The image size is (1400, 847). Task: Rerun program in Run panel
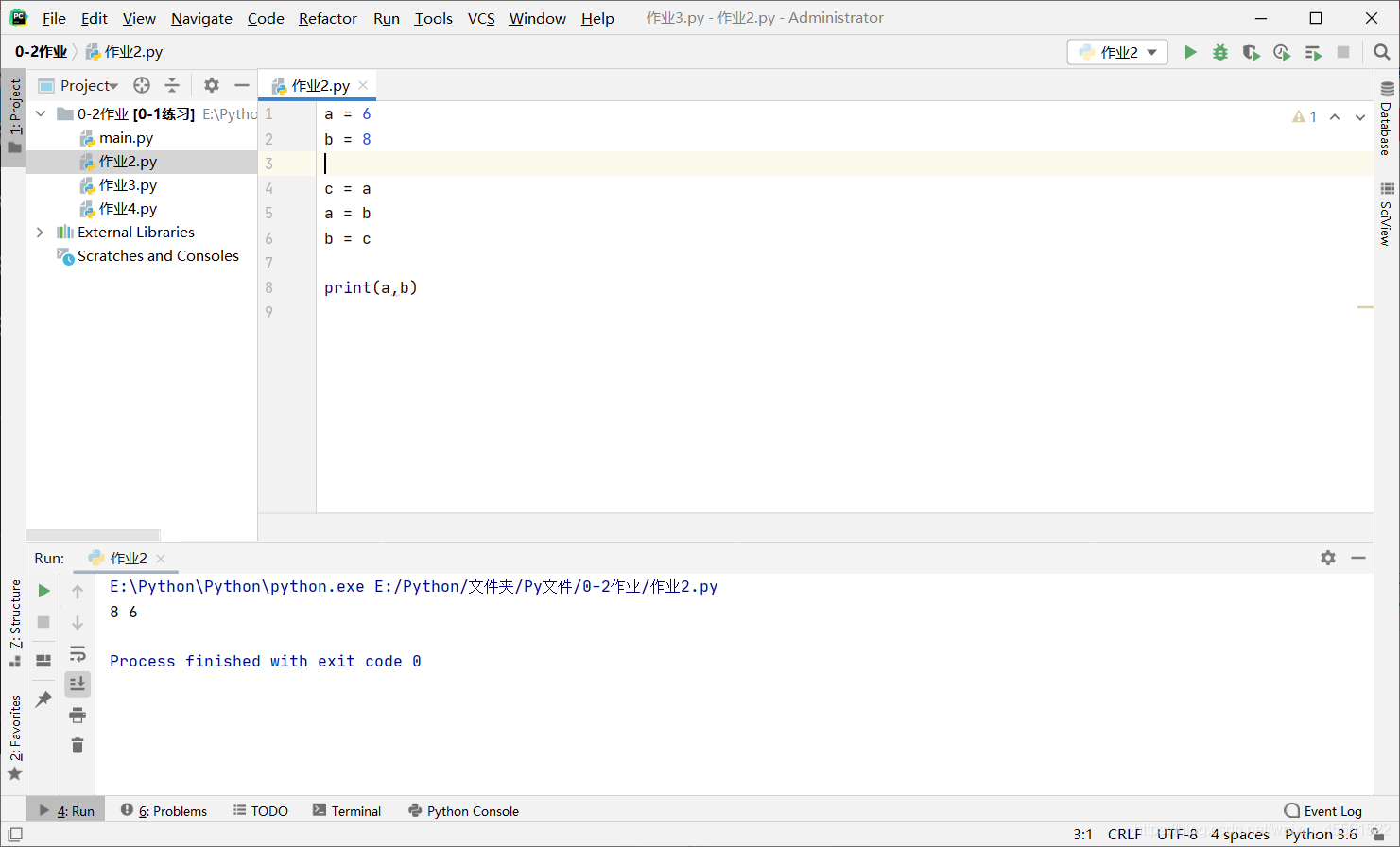tap(43, 591)
